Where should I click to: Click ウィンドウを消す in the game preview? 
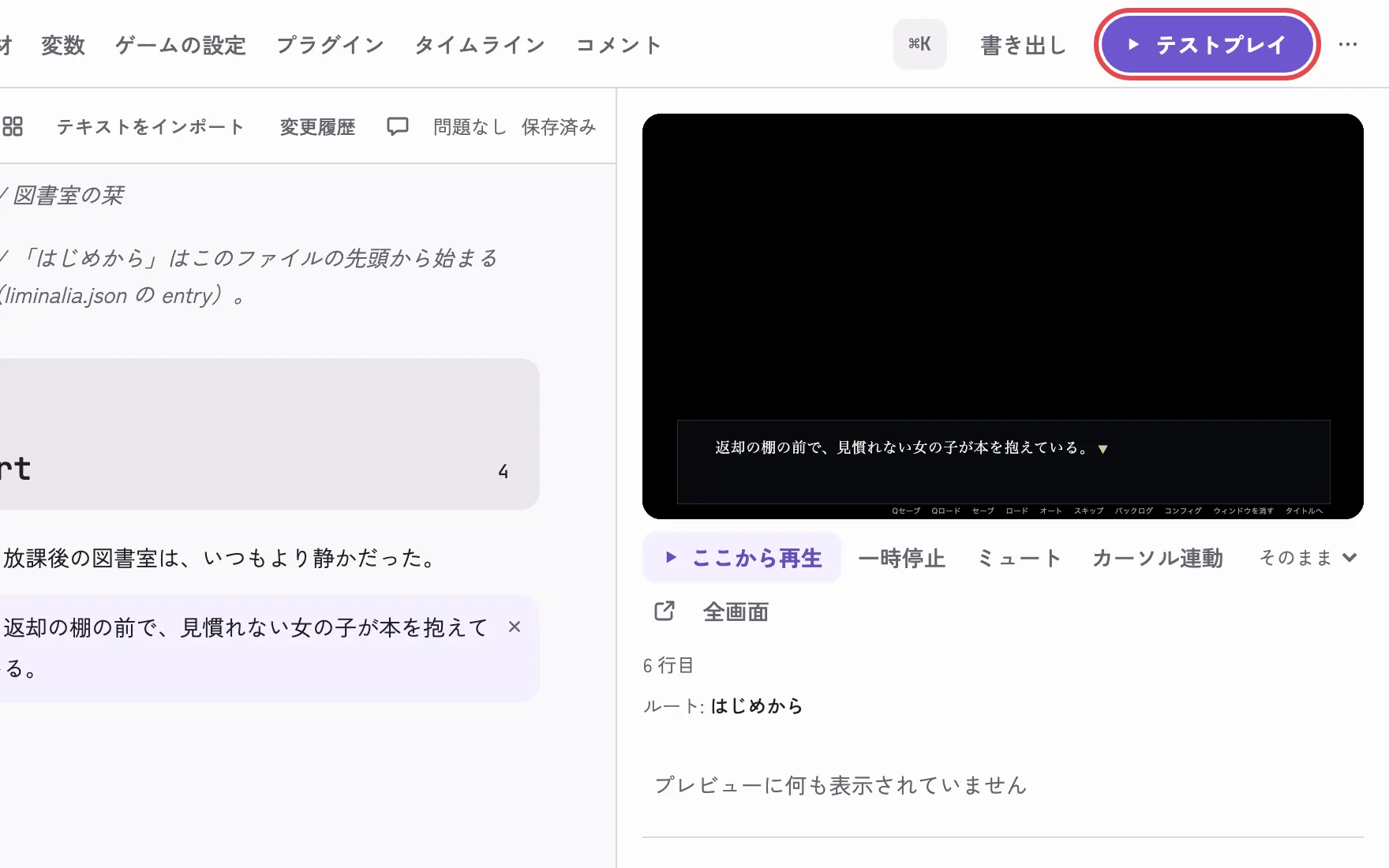pyautogui.click(x=1244, y=511)
